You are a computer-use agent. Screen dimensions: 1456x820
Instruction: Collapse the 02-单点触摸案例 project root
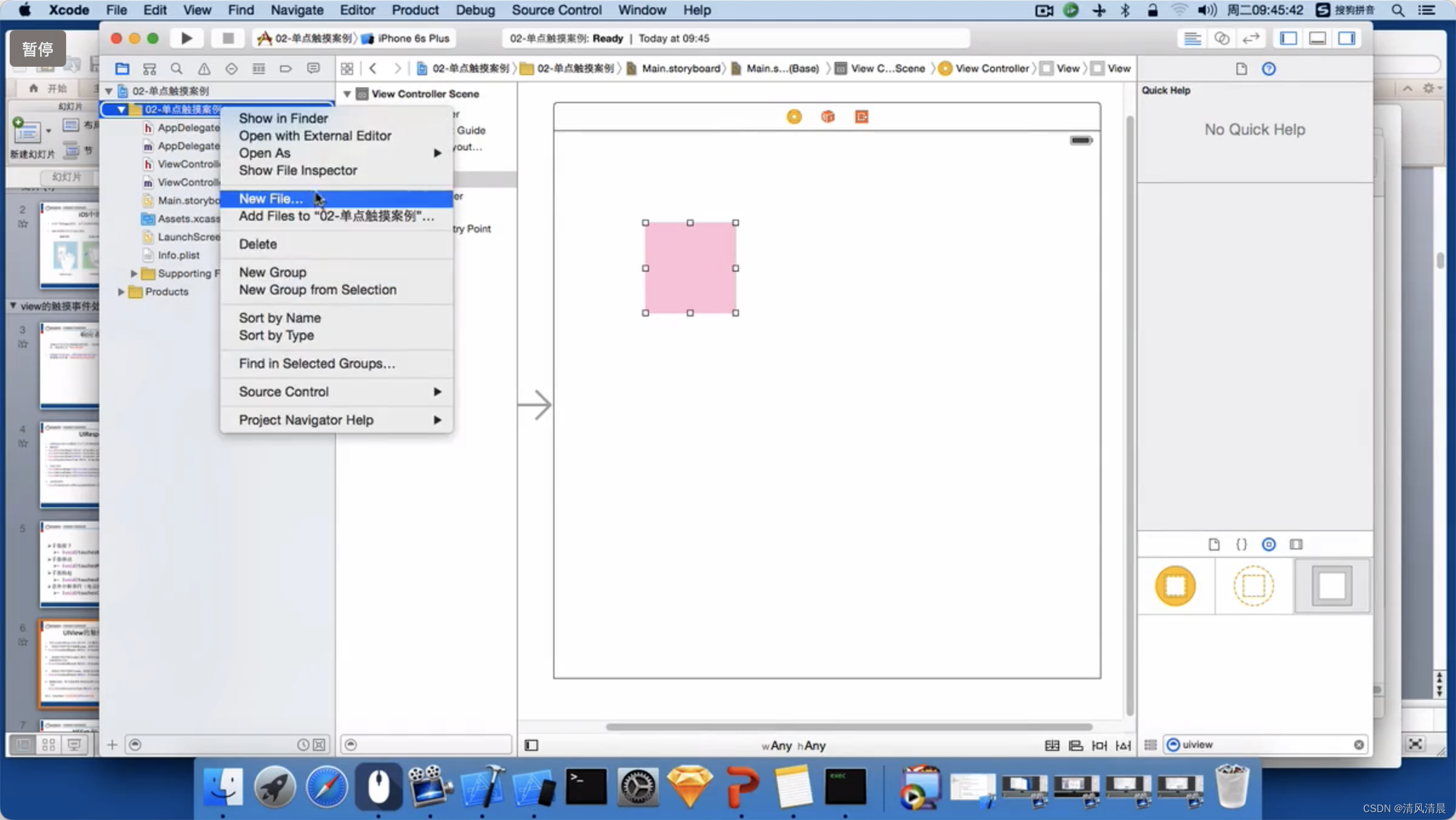[109, 91]
